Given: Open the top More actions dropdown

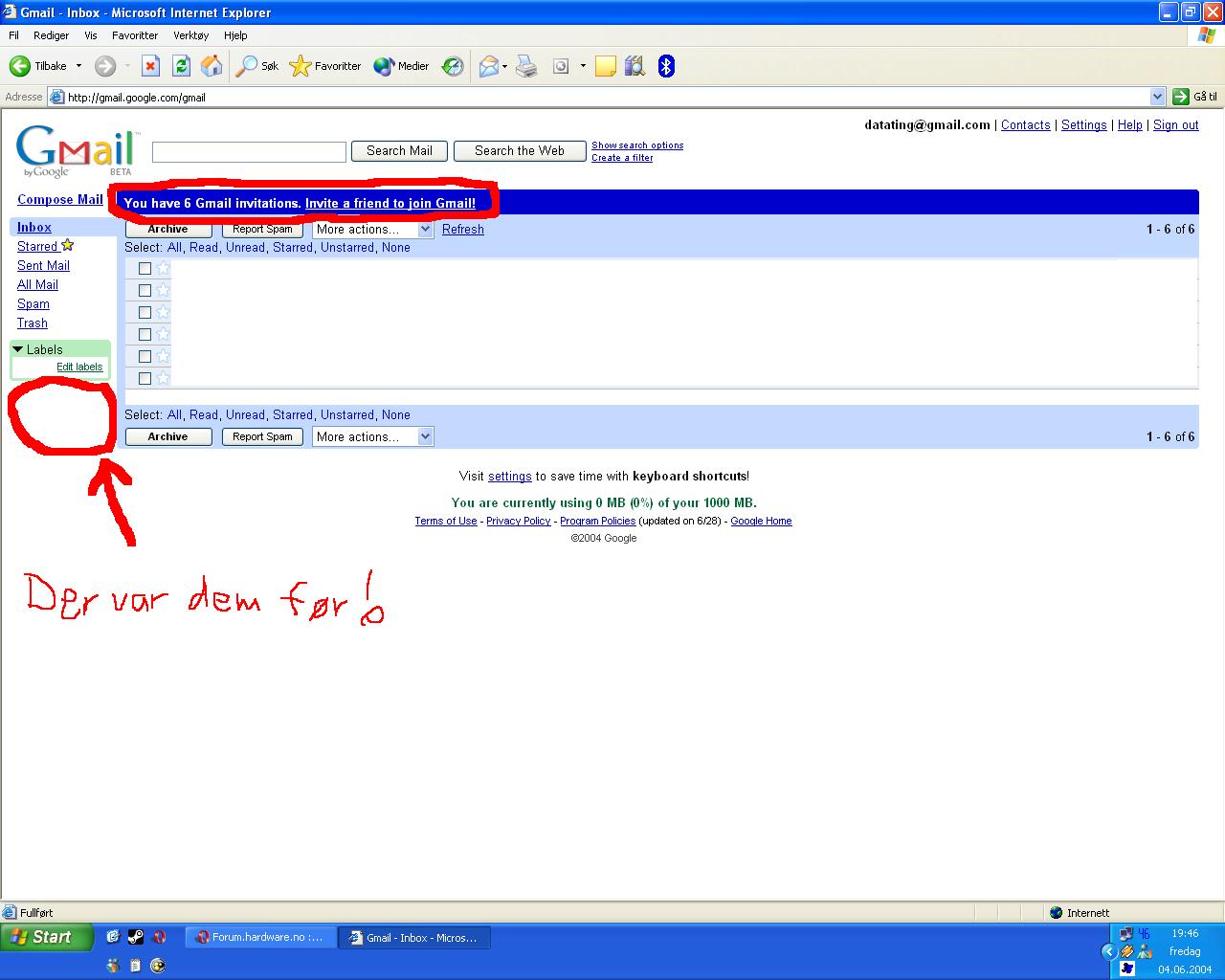Looking at the screenshot, I should pos(373,229).
